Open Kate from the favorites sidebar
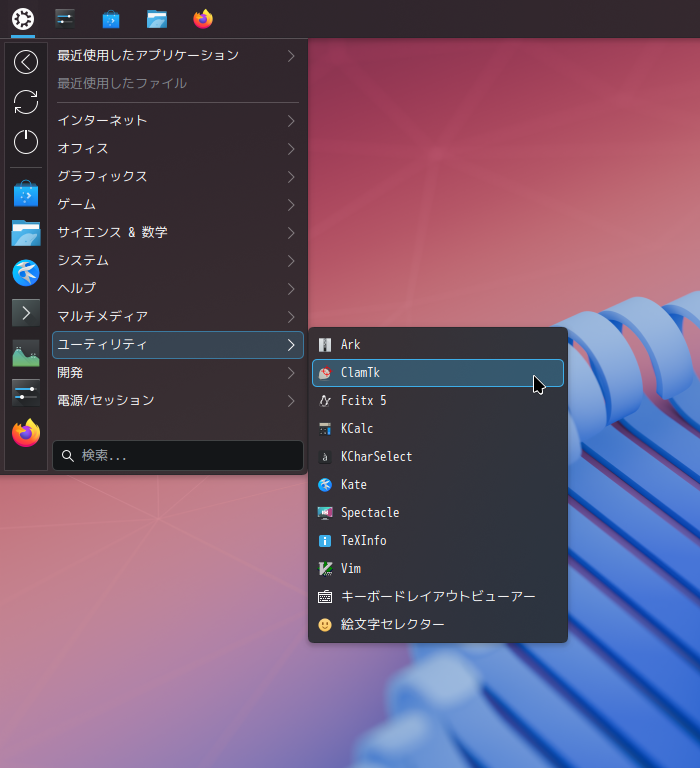 point(26,273)
